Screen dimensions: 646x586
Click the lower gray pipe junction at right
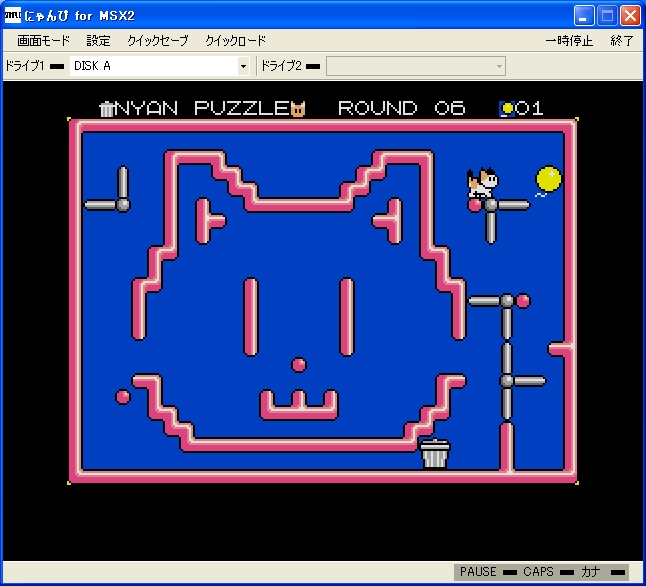click(507, 381)
